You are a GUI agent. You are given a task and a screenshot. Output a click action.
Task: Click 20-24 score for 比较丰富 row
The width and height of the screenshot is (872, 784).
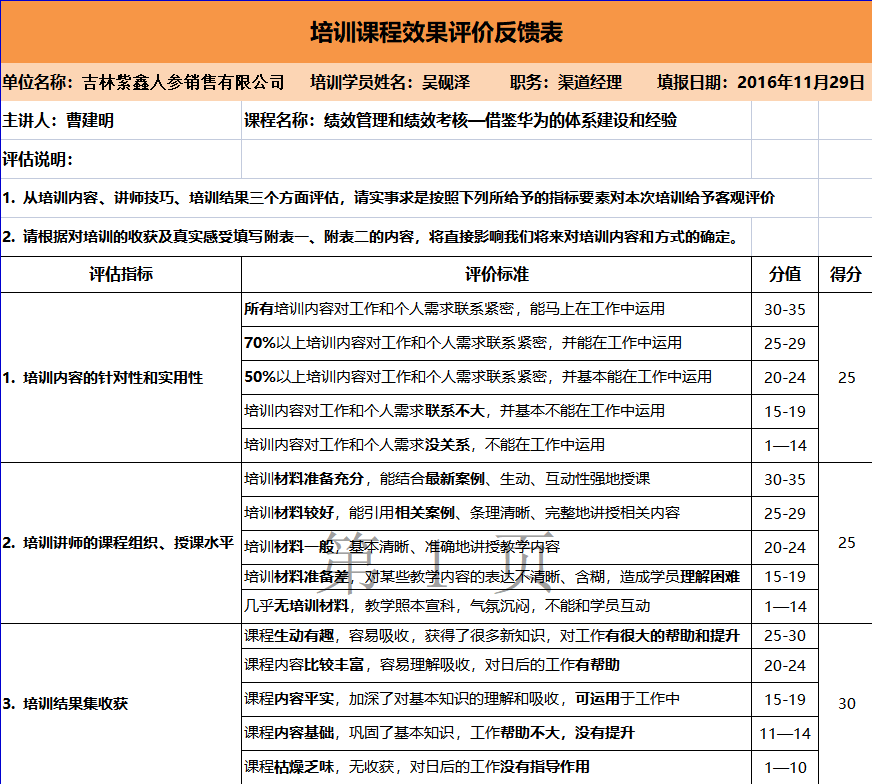(785, 666)
